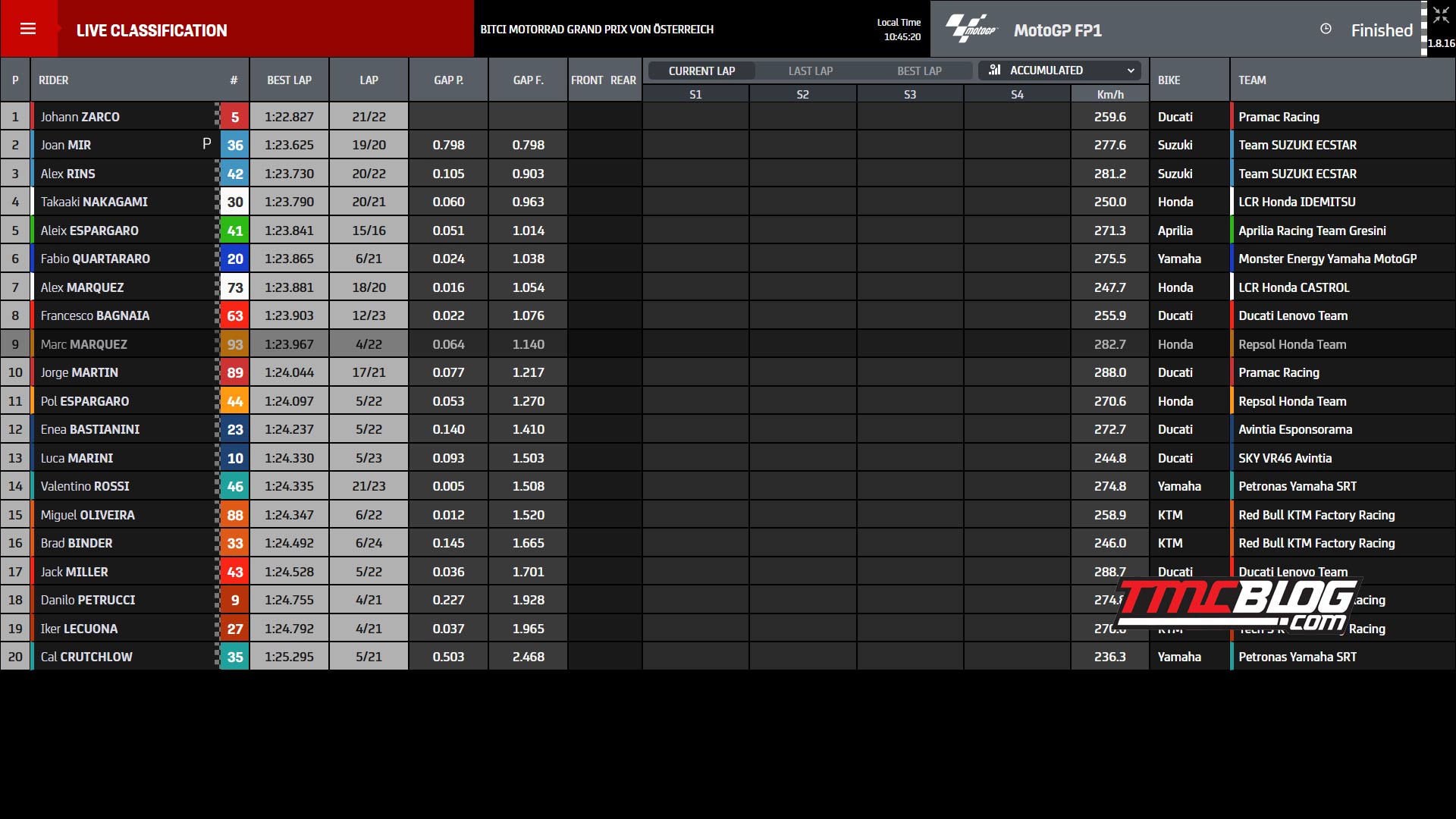
Task: Click the Front tyre column header
Action: [587, 80]
